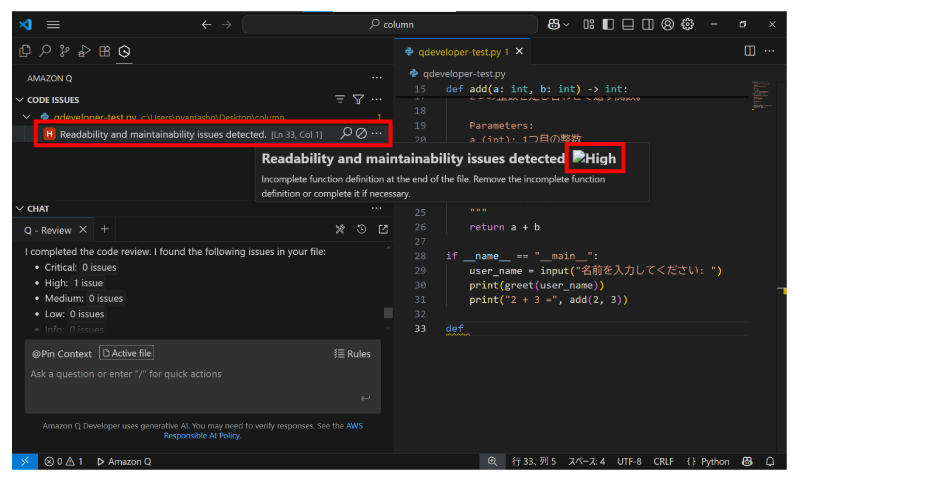Click the editor minimap
The width and height of the screenshot is (925, 481).
762,96
